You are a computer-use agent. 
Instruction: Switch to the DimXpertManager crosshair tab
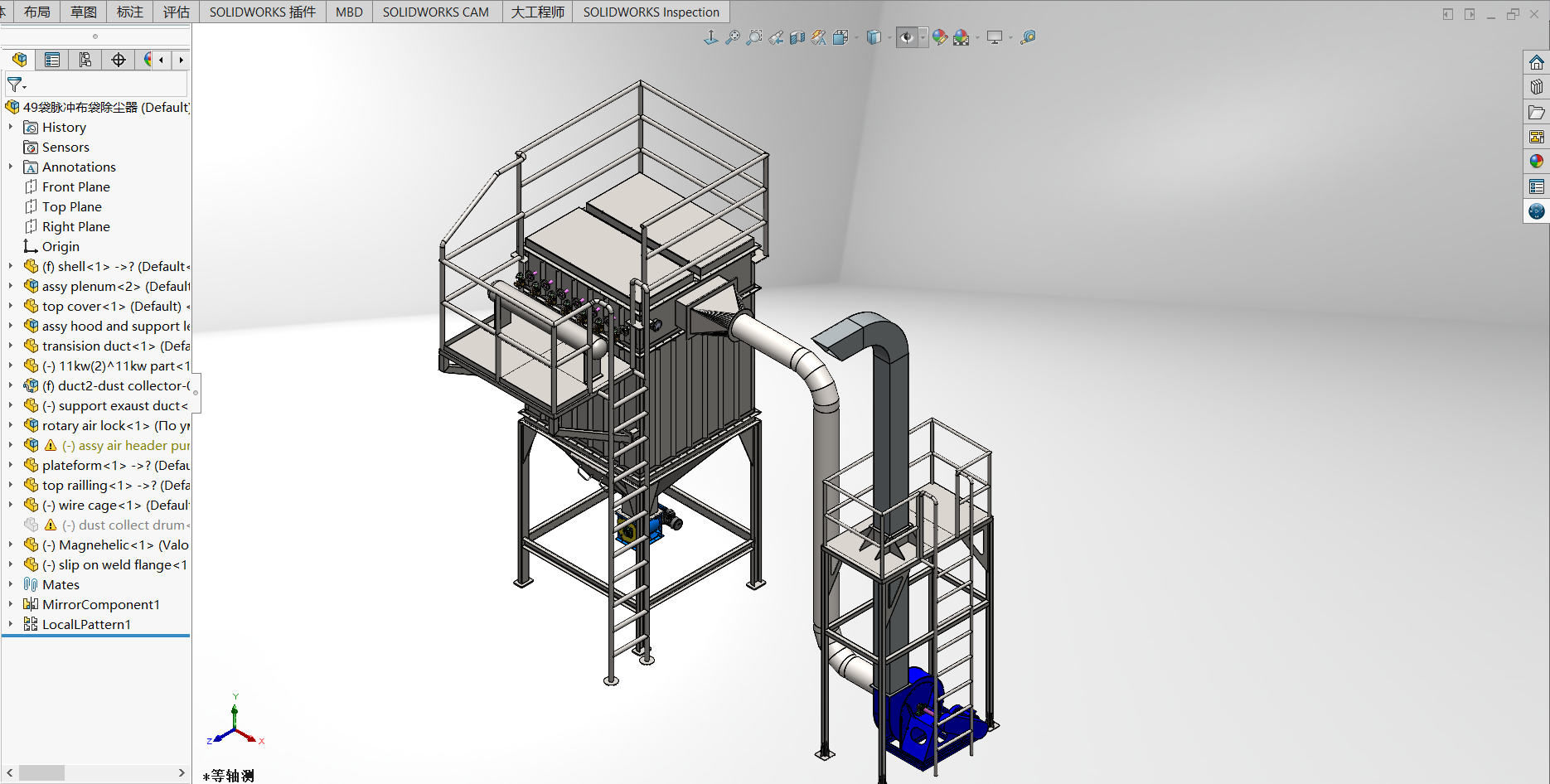(119, 60)
